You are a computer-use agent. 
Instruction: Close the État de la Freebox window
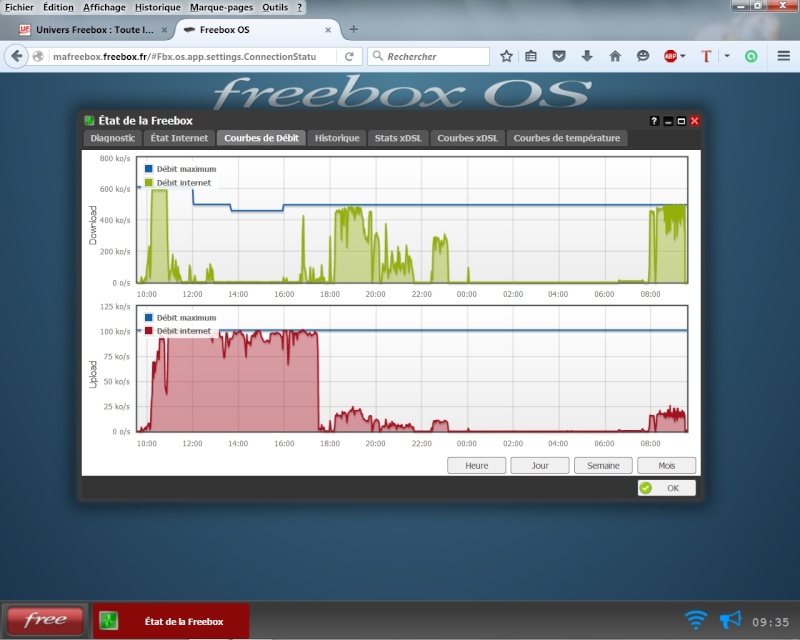point(694,121)
